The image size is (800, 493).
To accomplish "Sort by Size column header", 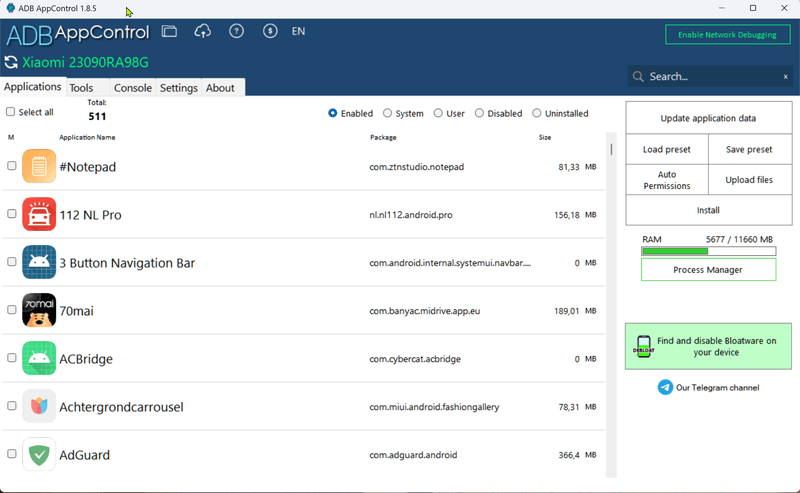I will point(545,137).
